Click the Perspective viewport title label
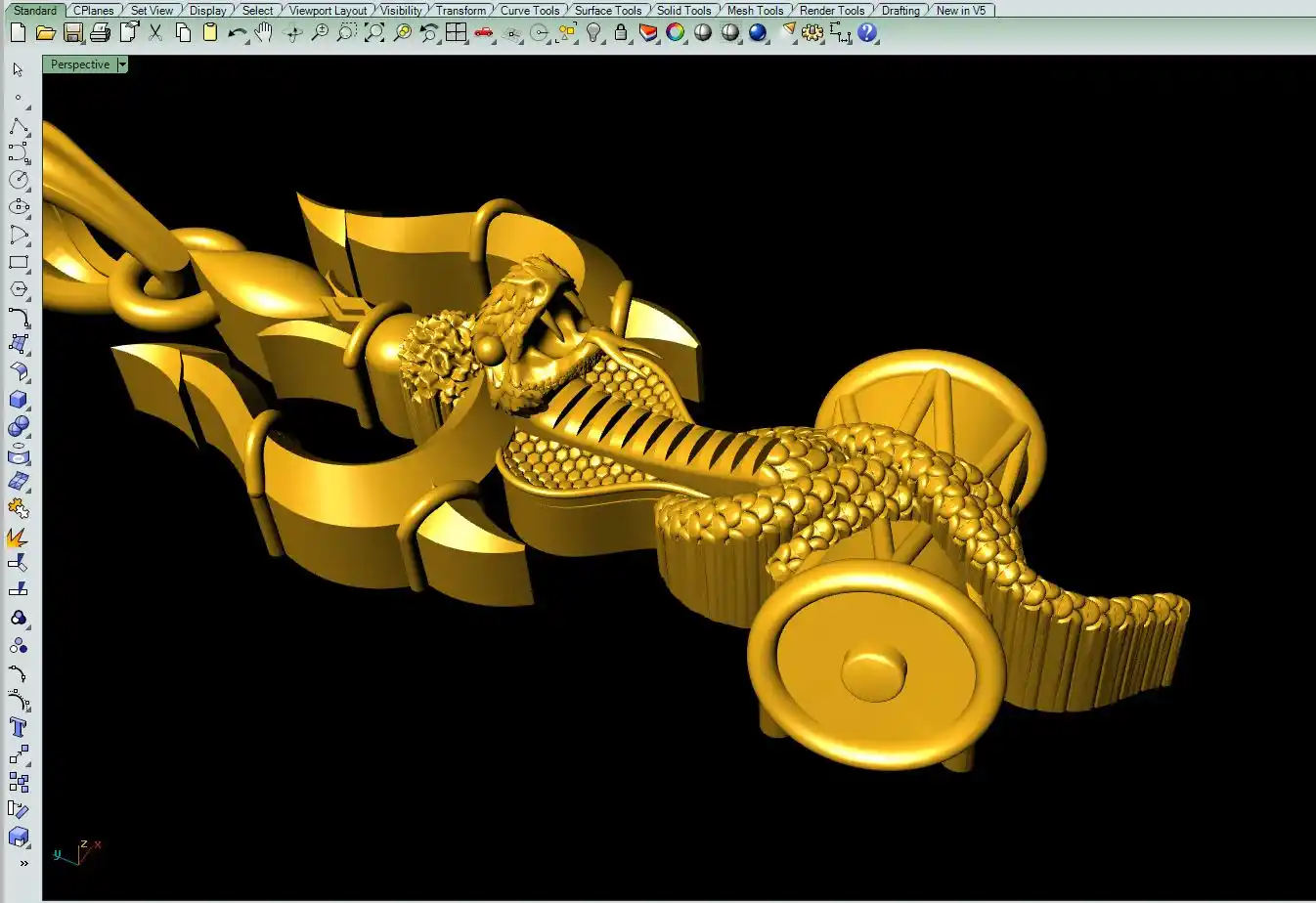 [80, 64]
